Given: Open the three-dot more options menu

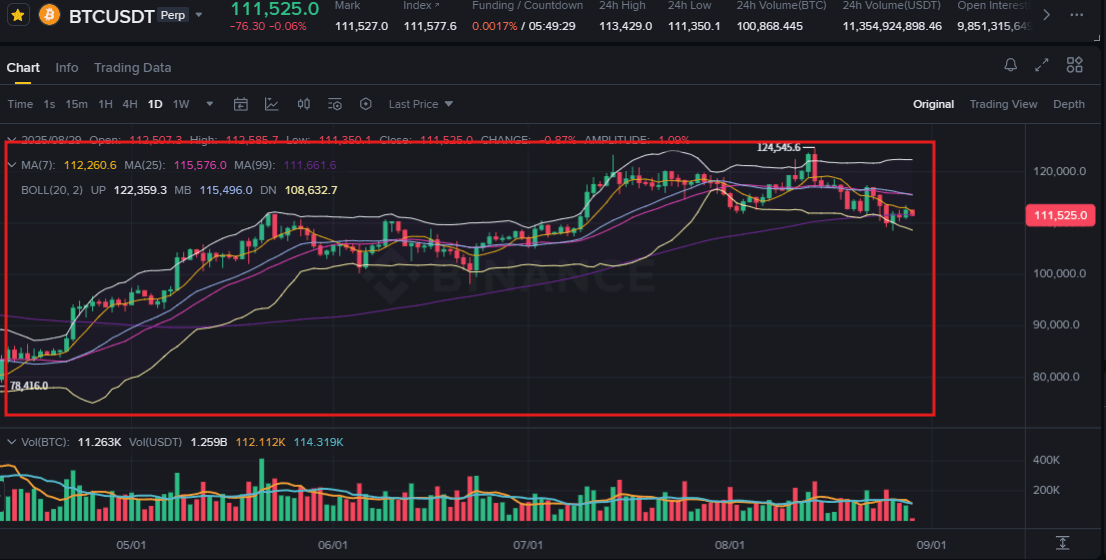Looking at the screenshot, I should [1076, 15].
